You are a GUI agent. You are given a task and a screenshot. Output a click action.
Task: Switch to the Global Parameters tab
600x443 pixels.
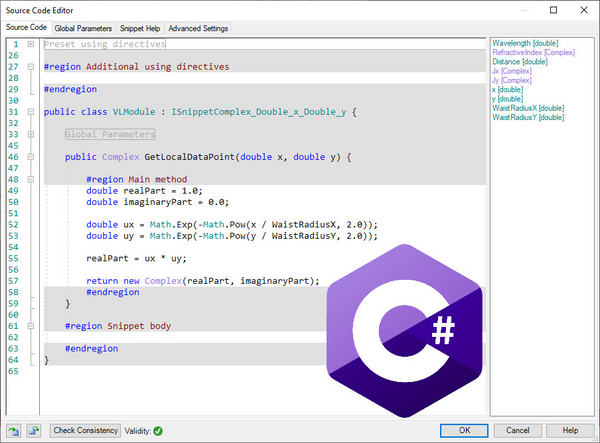click(x=83, y=28)
